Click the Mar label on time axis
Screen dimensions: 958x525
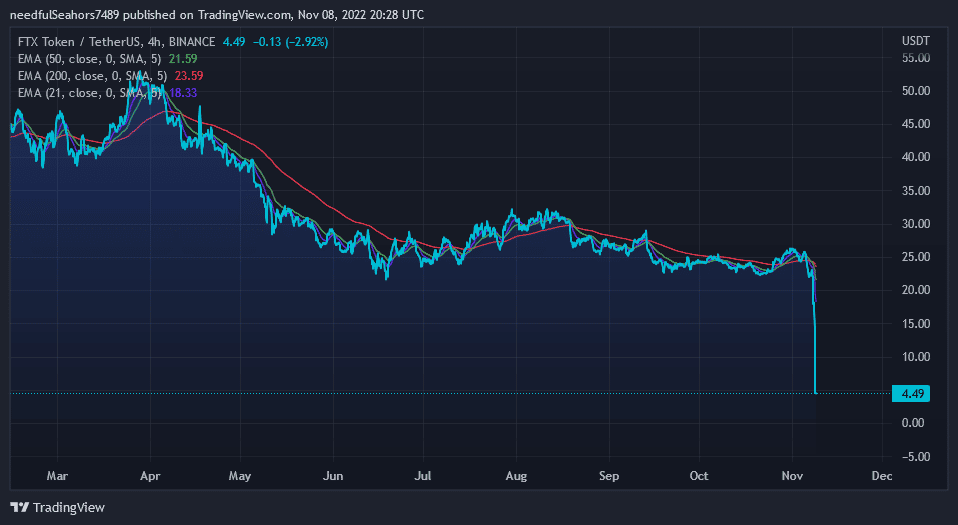pos(59,476)
